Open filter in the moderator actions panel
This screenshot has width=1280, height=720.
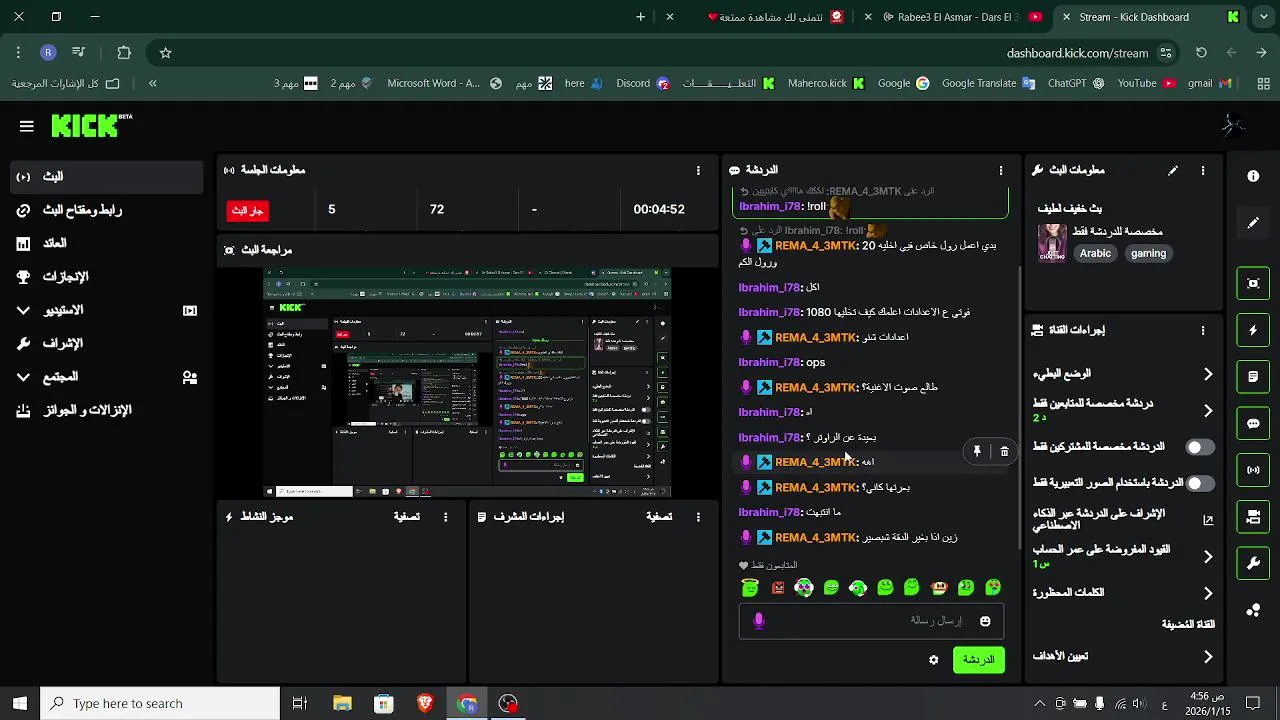coord(659,517)
